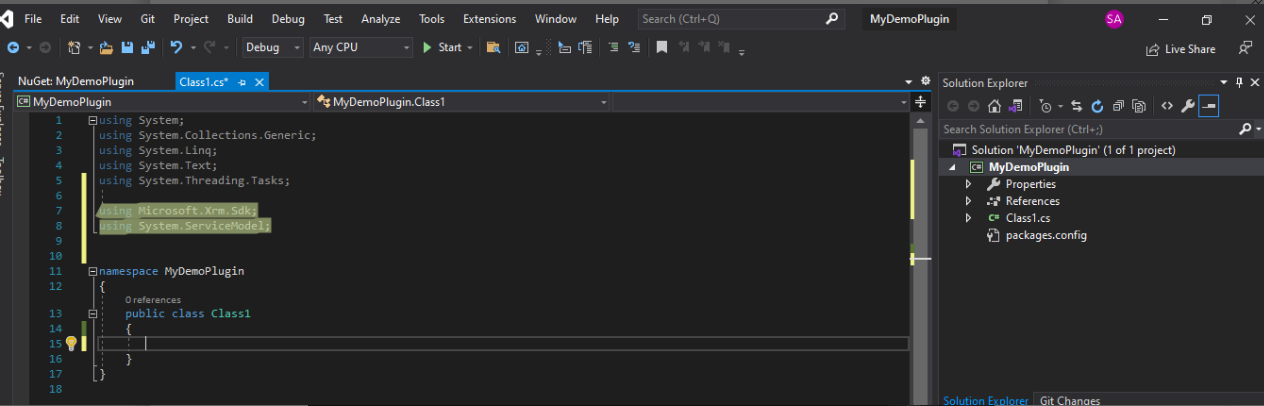Undo the last edit with the undo arrow

pos(176,47)
